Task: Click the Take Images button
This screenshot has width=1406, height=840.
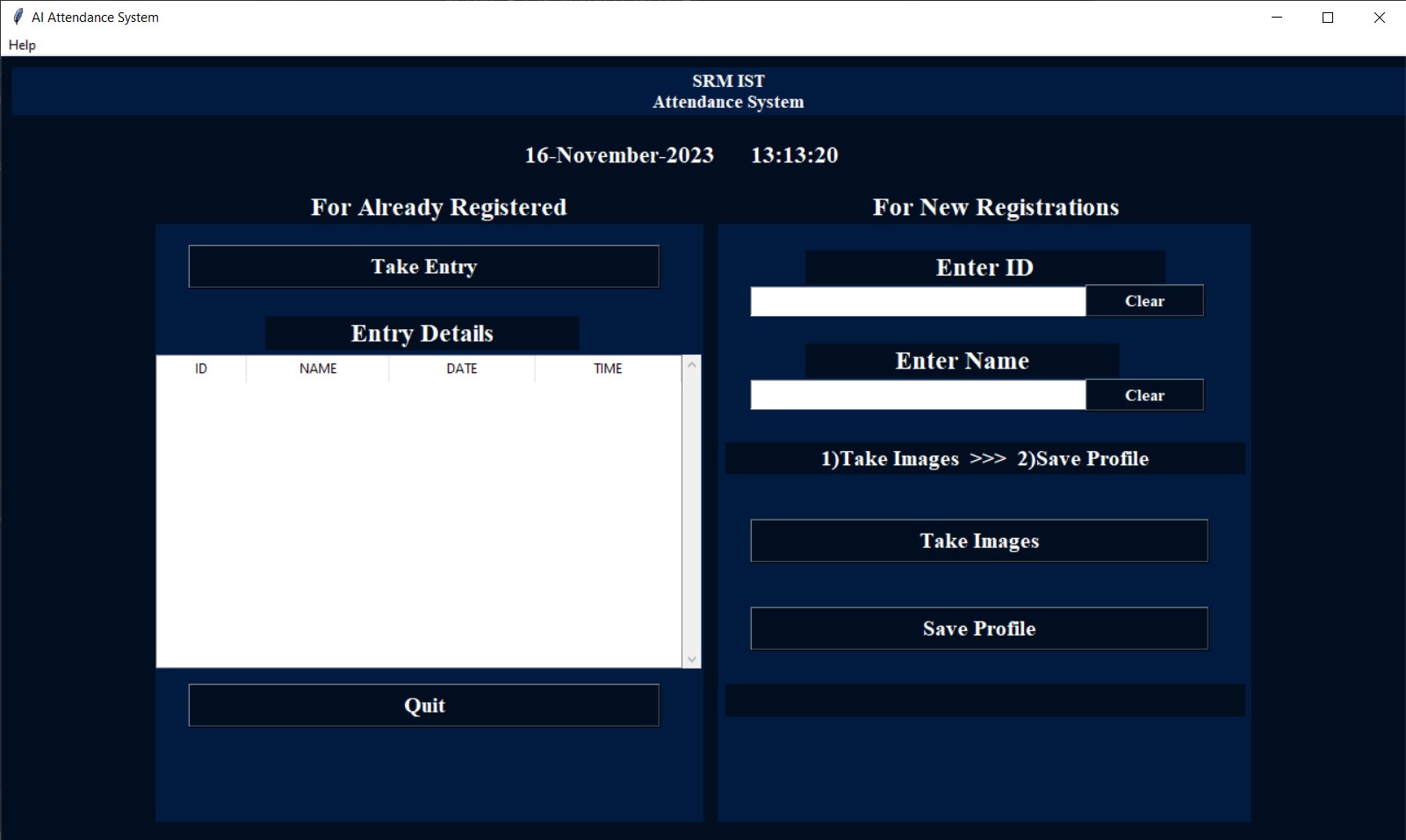Action: [x=979, y=541]
